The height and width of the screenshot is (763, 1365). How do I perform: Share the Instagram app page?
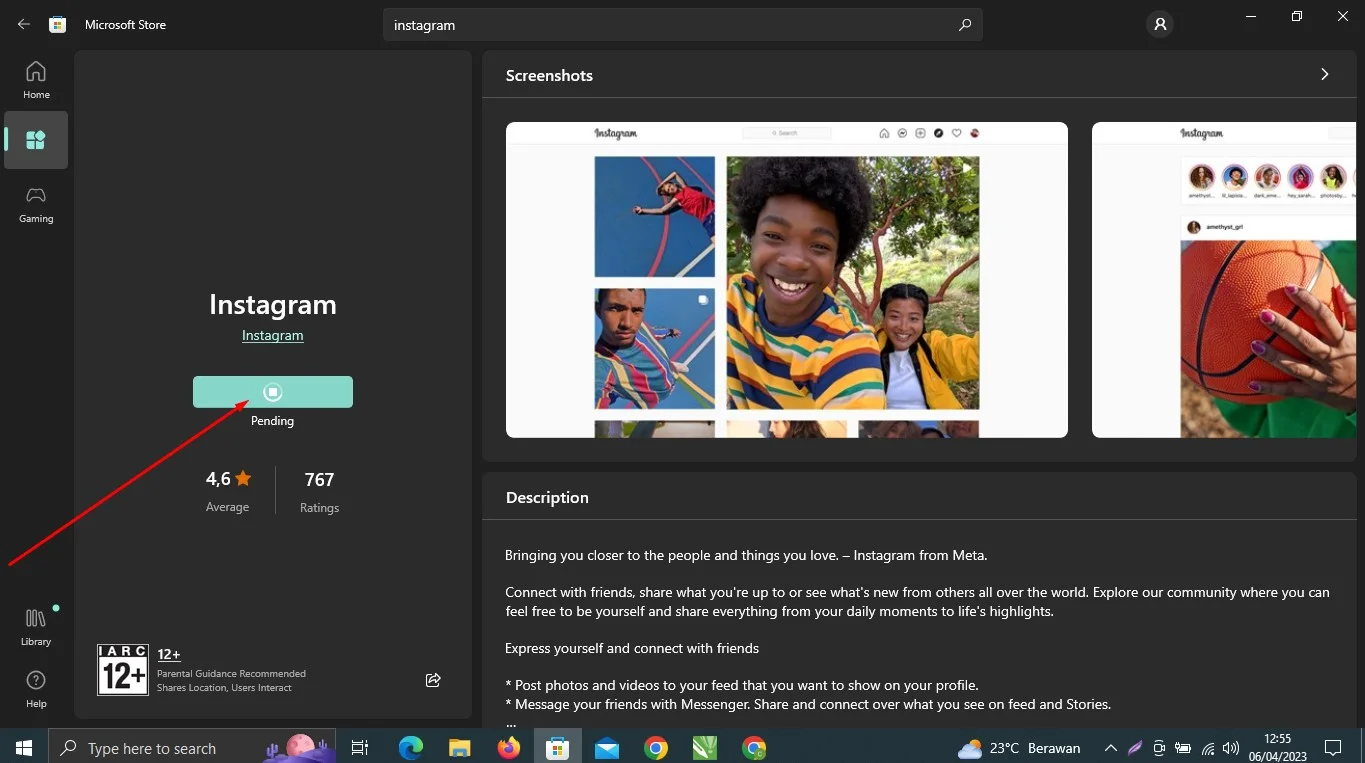(x=433, y=680)
